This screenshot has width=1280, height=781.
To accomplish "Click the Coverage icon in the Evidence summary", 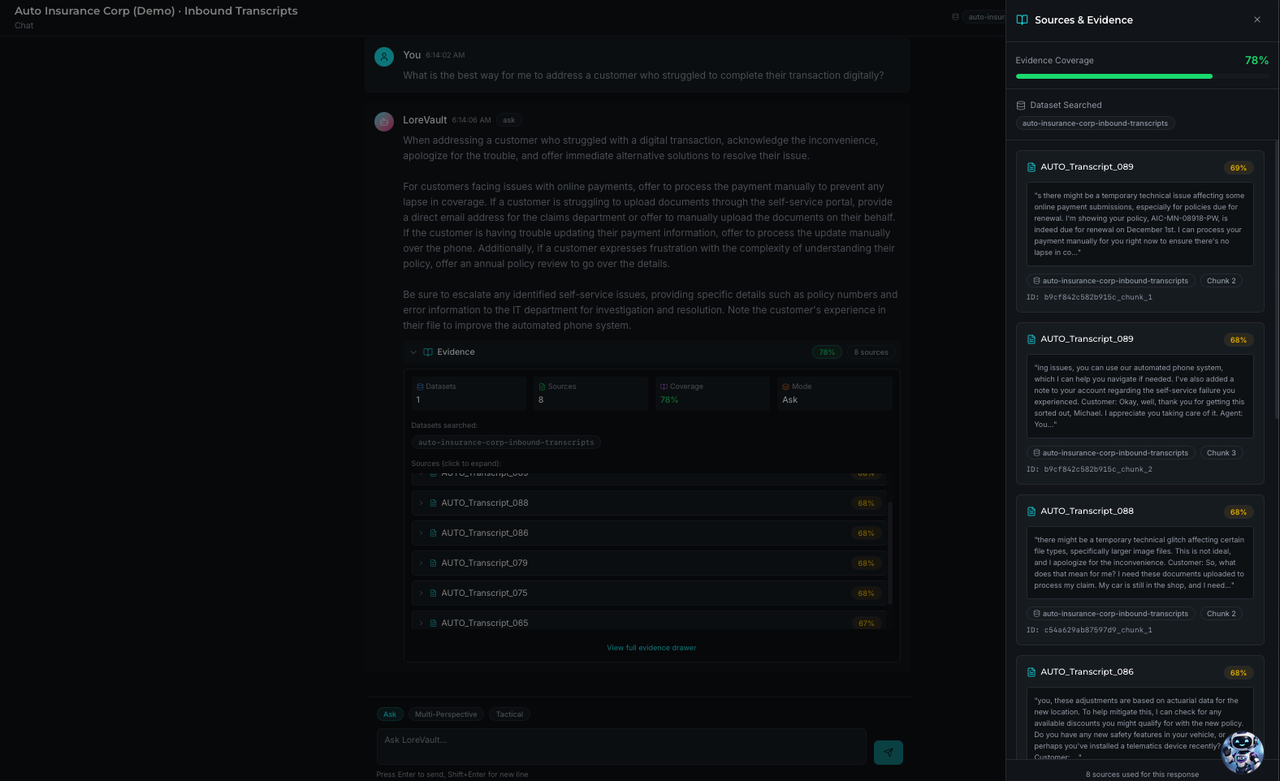I will coord(662,386).
